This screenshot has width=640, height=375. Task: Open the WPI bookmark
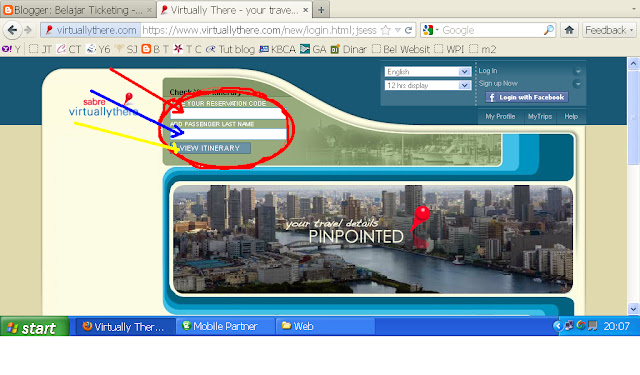449,49
